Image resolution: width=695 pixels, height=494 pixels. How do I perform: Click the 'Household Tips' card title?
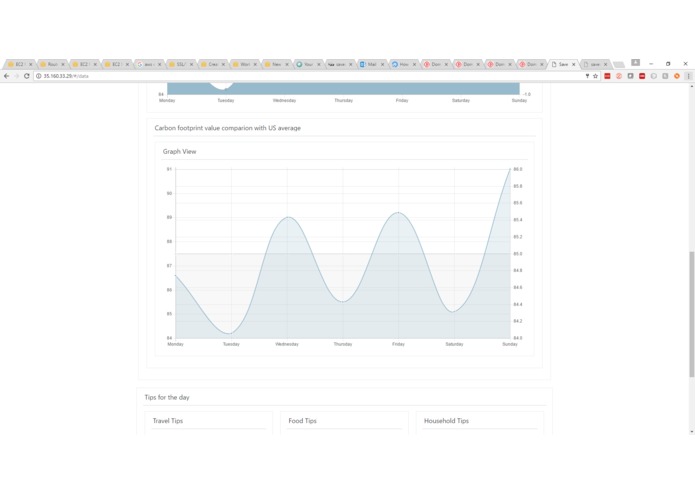pyautogui.click(x=446, y=421)
